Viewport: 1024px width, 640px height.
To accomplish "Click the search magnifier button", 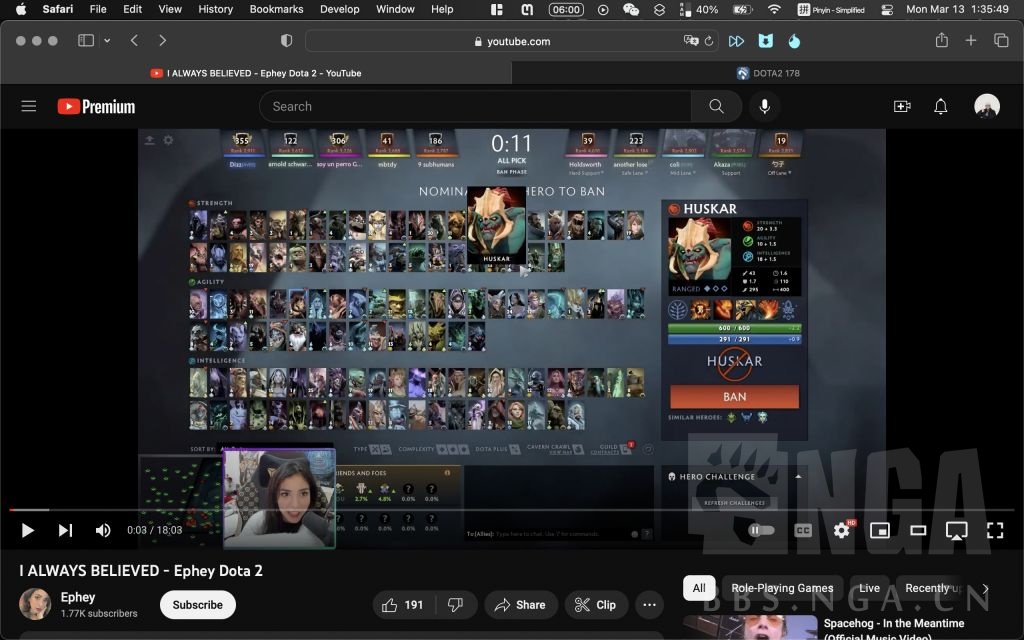I will (716, 106).
